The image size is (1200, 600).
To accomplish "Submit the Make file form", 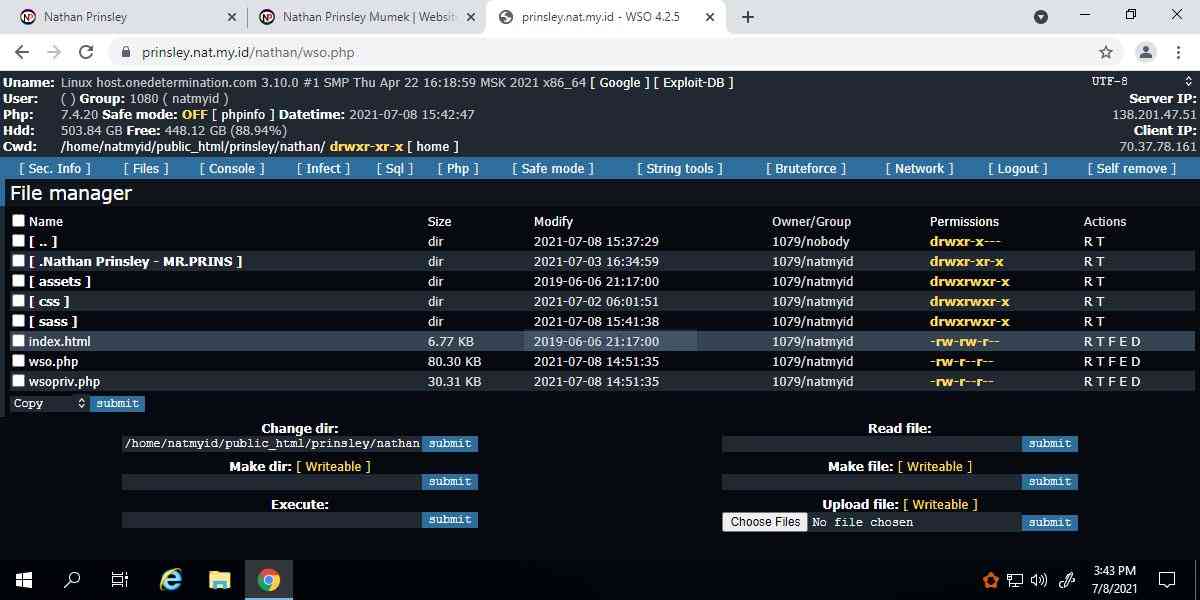I will coord(1050,481).
